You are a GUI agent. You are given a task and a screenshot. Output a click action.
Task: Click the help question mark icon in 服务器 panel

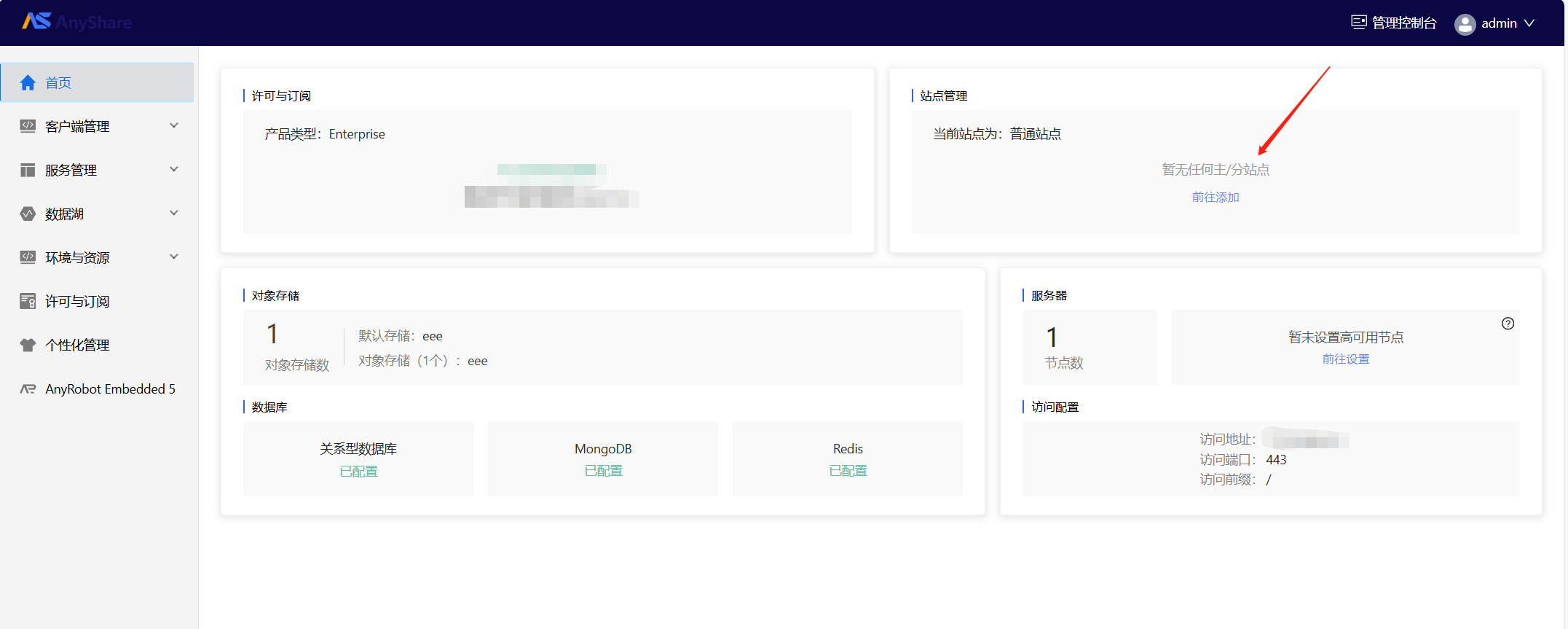coord(1508,324)
